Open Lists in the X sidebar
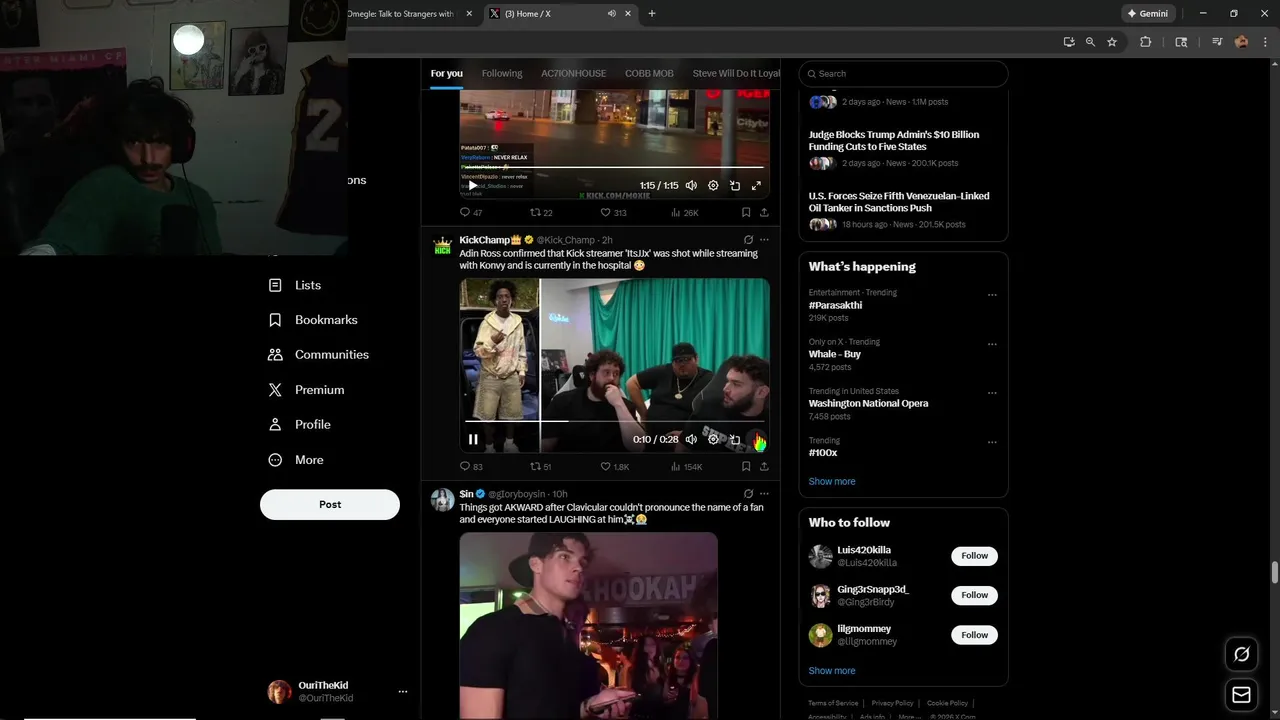Screen dimensions: 1280x720 pos(295,285)
